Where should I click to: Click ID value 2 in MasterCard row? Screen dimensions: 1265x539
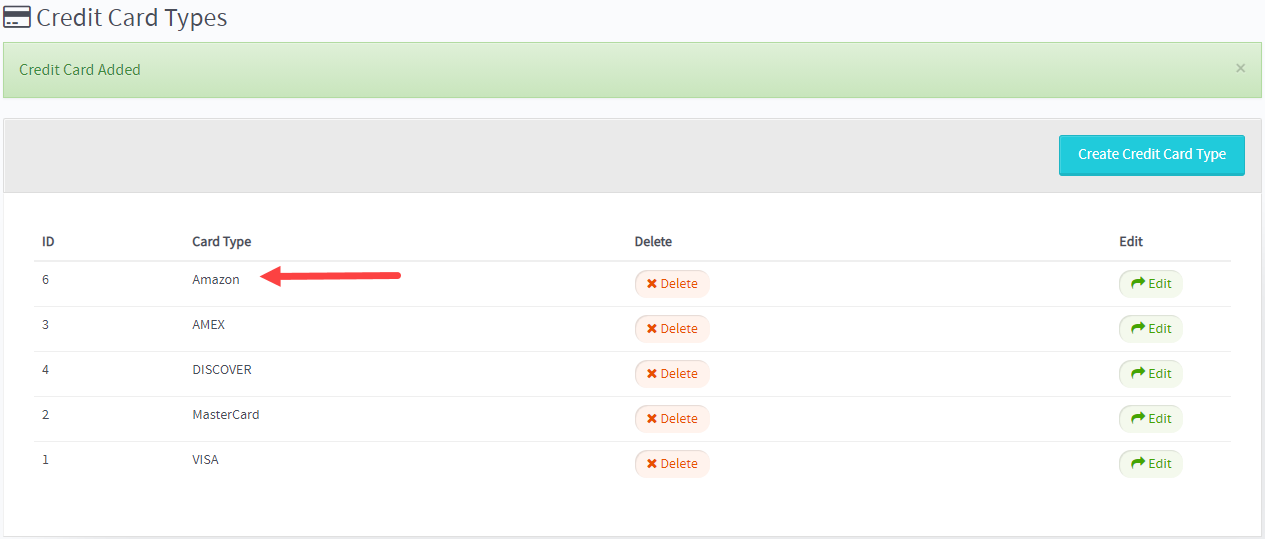click(46, 415)
